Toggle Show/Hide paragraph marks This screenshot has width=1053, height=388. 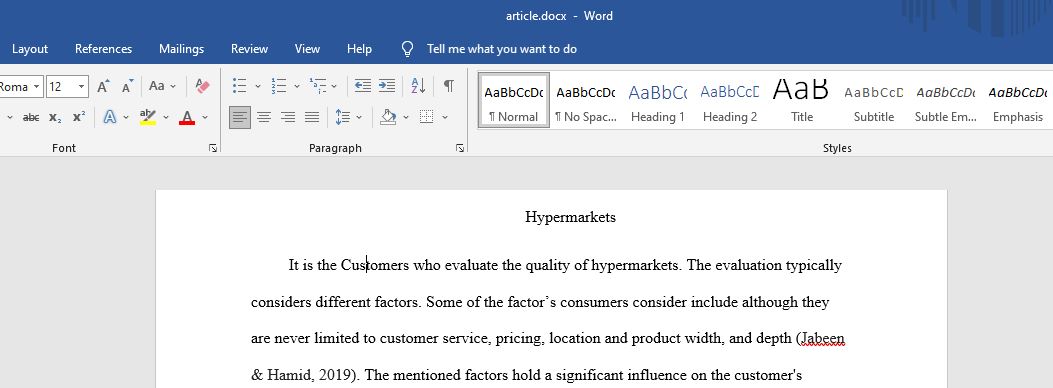coord(449,86)
